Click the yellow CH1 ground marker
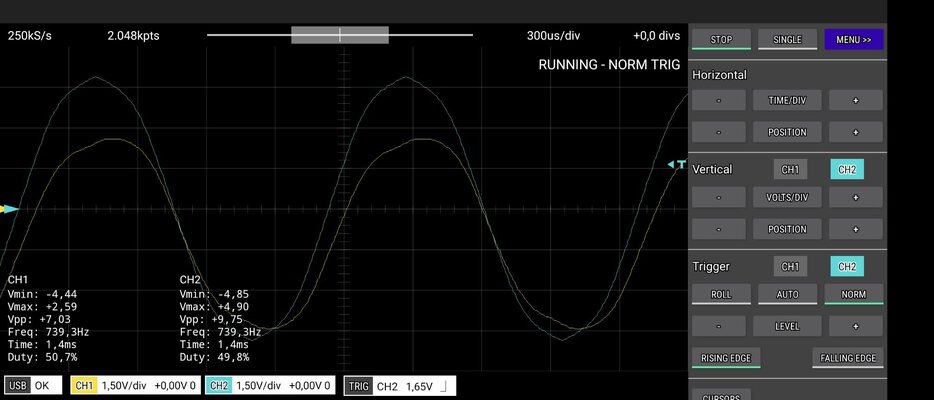Image resolution: width=934 pixels, height=400 pixels. point(2,209)
